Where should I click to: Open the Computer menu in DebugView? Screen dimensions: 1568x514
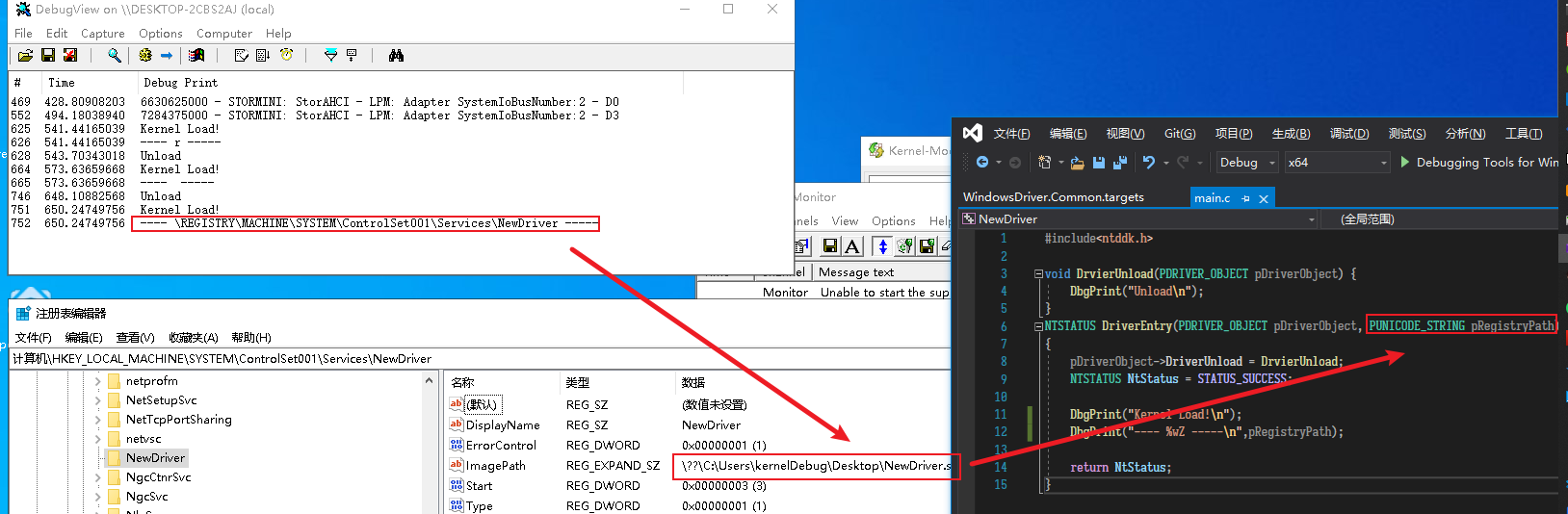tap(224, 33)
